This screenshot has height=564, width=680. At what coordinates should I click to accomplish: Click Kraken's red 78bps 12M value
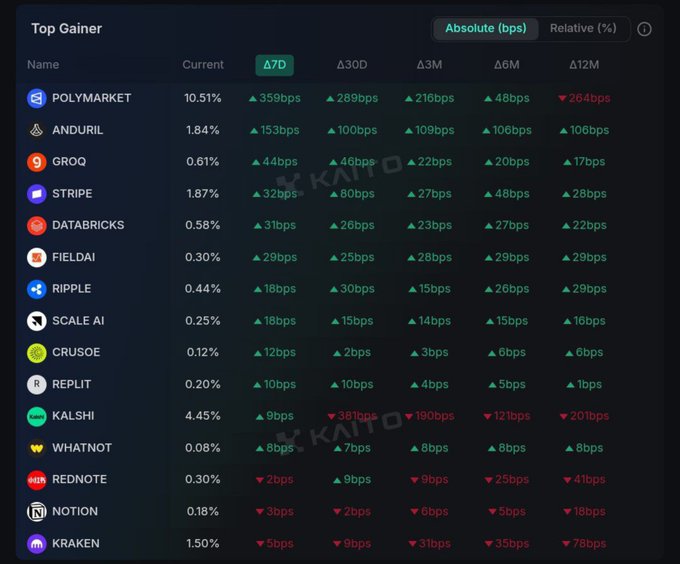(x=584, y=544)
